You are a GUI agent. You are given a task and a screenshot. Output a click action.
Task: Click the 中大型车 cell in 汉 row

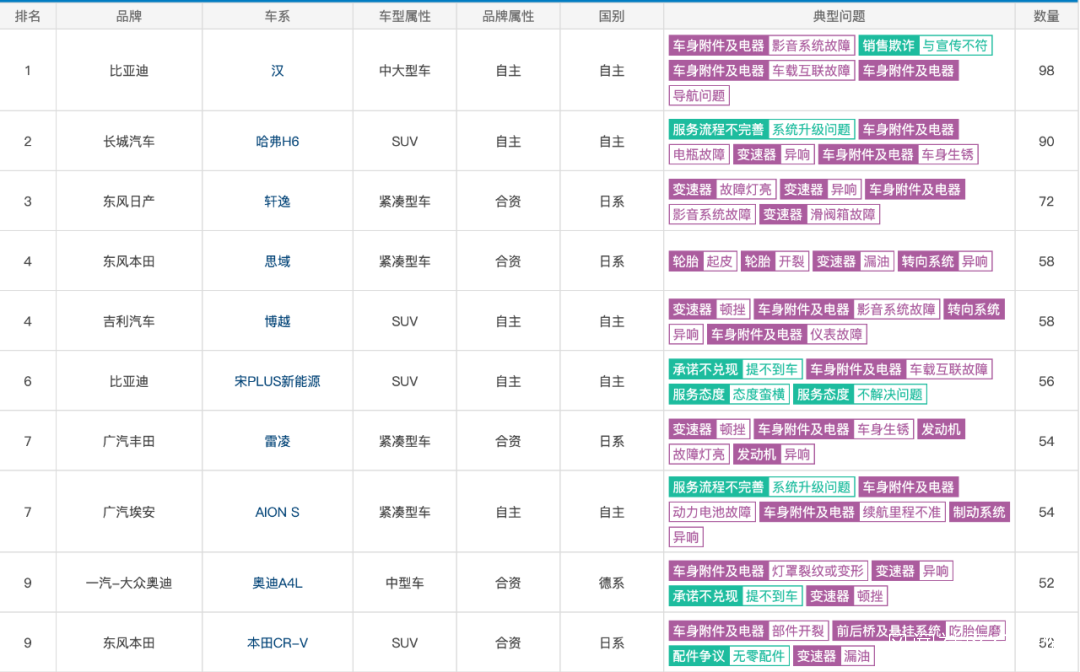(x=404, y=71)
